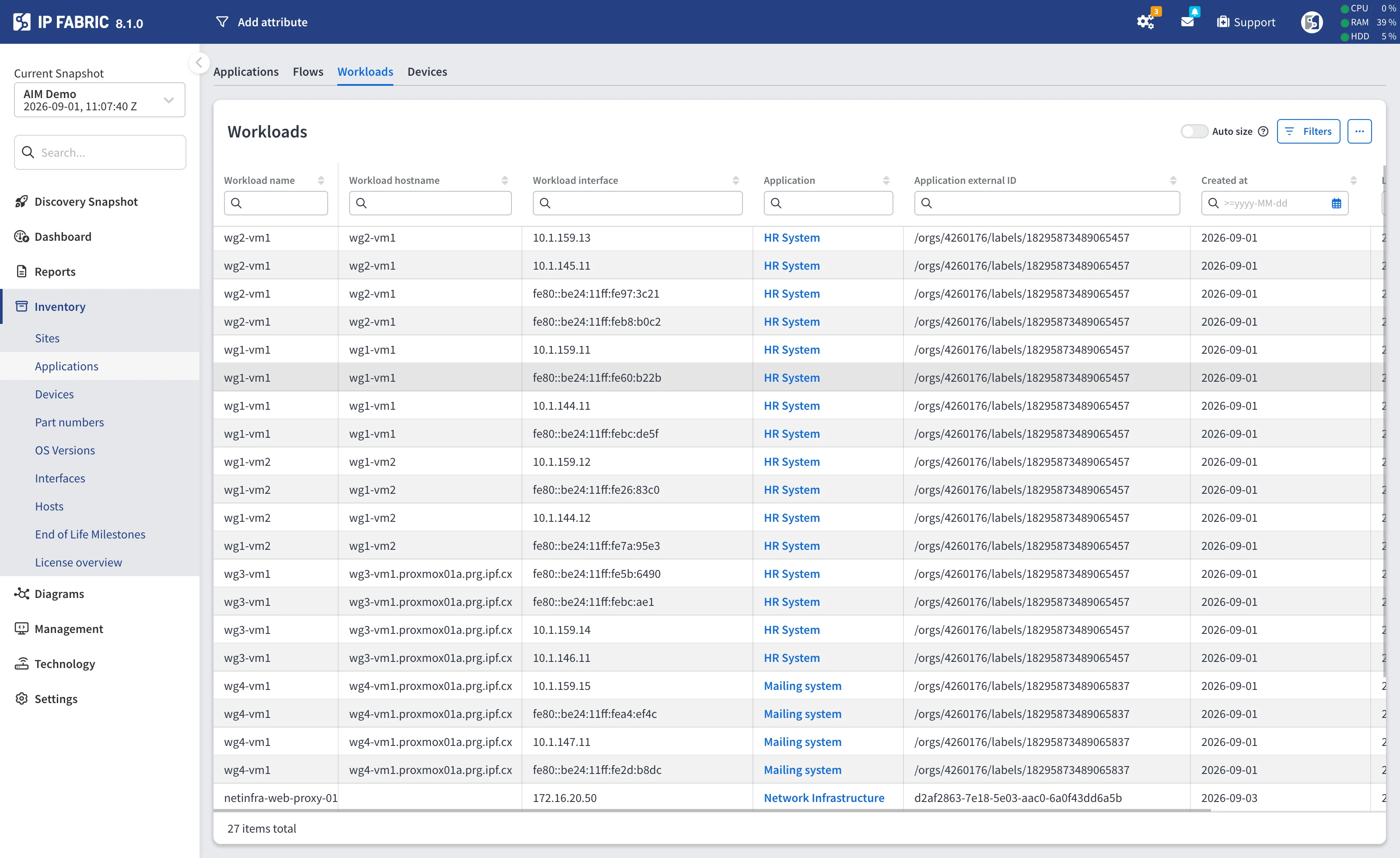Click the Dashboard gauge icon

[x=21, y=236]
